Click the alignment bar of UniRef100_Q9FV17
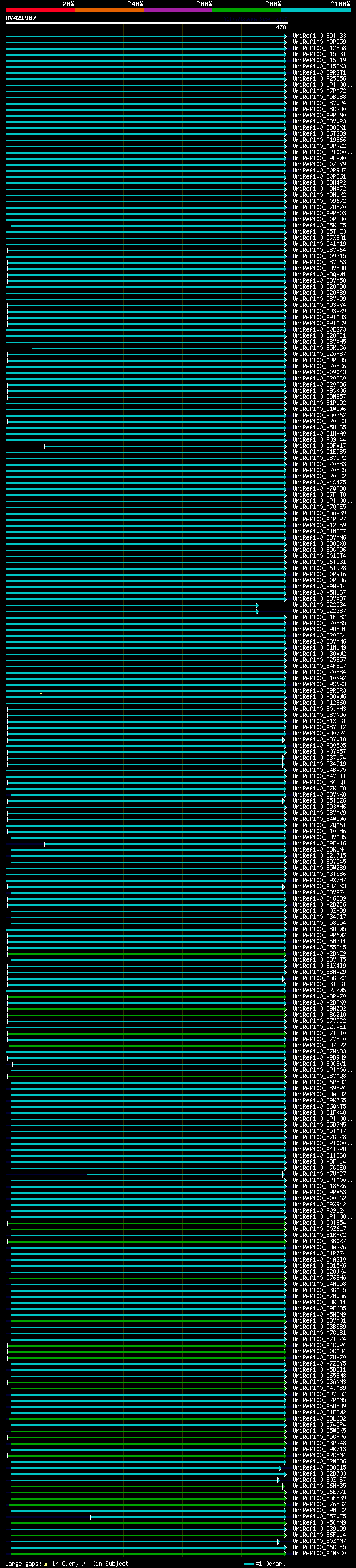356x1568 pixels. pyautogui.click(x=166, y=446)
